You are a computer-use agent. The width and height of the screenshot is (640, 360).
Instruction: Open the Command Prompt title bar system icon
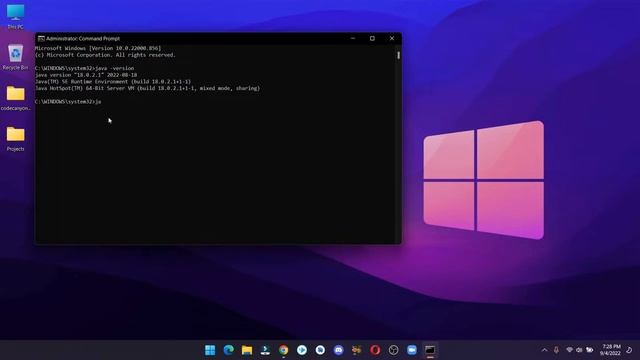click(41, 38)
